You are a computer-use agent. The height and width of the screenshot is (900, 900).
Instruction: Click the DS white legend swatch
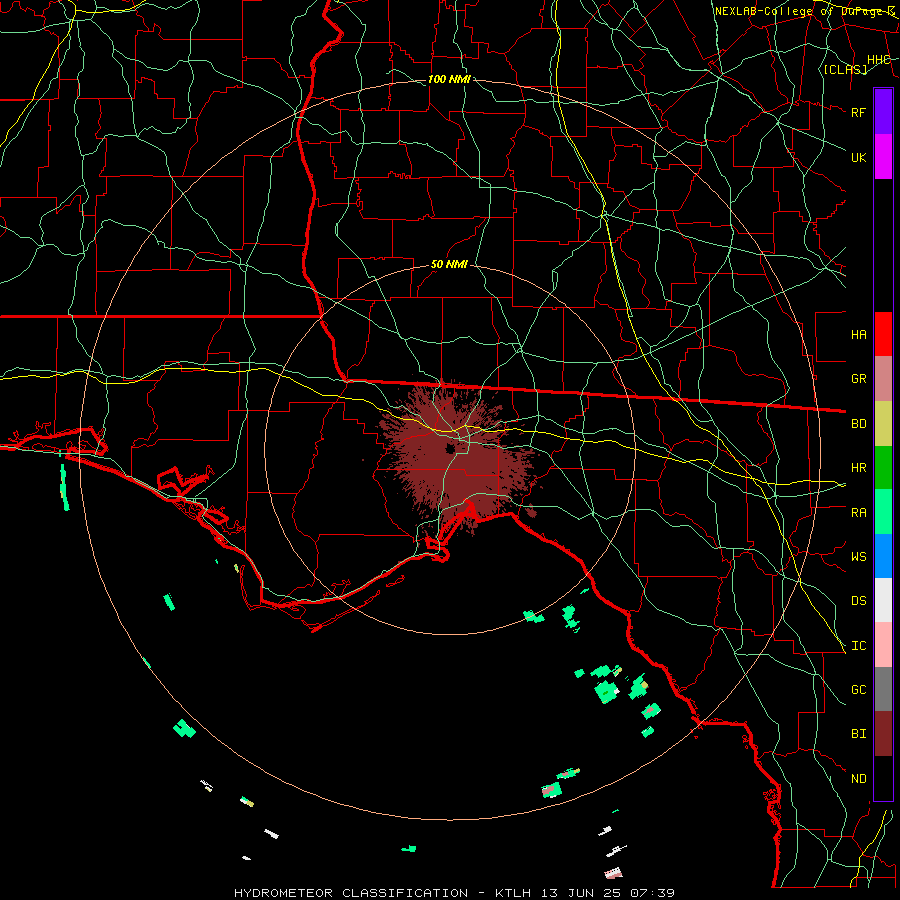pyautogui.click(x=883, y=600)
